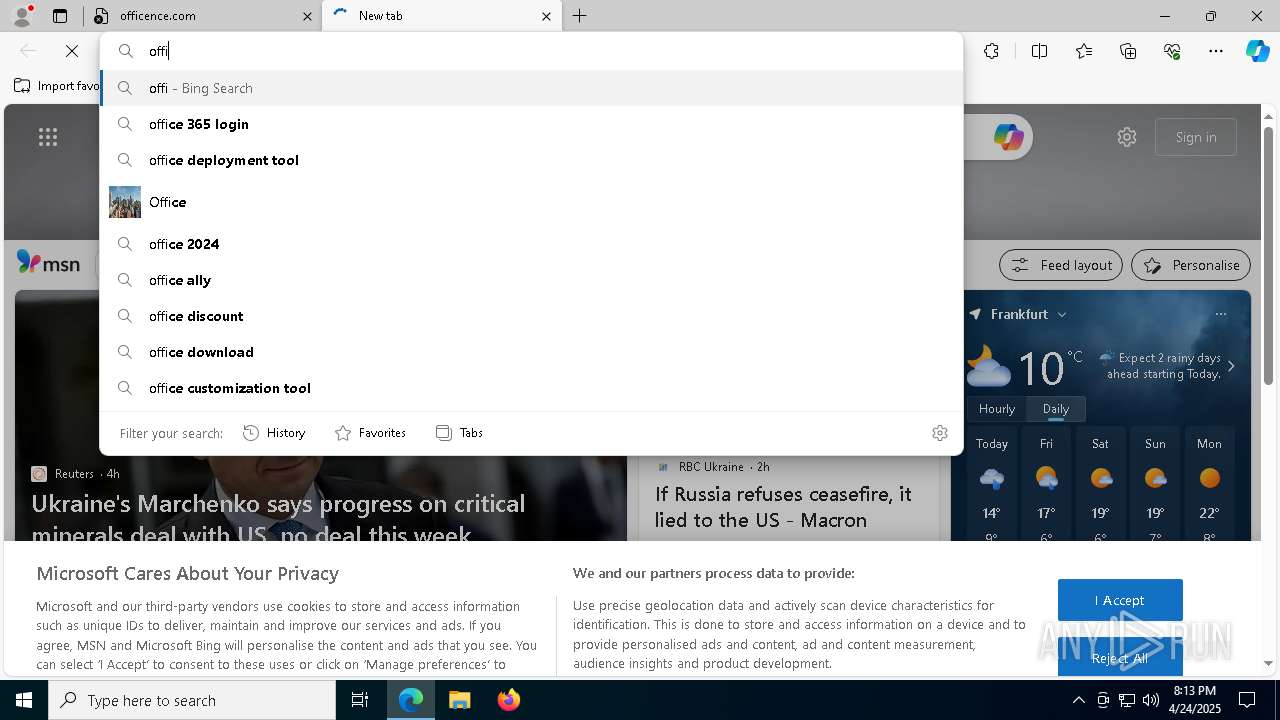Open the tab actions menu icon
Viewport: 1280px width, 720px height.
pos(60,16)
